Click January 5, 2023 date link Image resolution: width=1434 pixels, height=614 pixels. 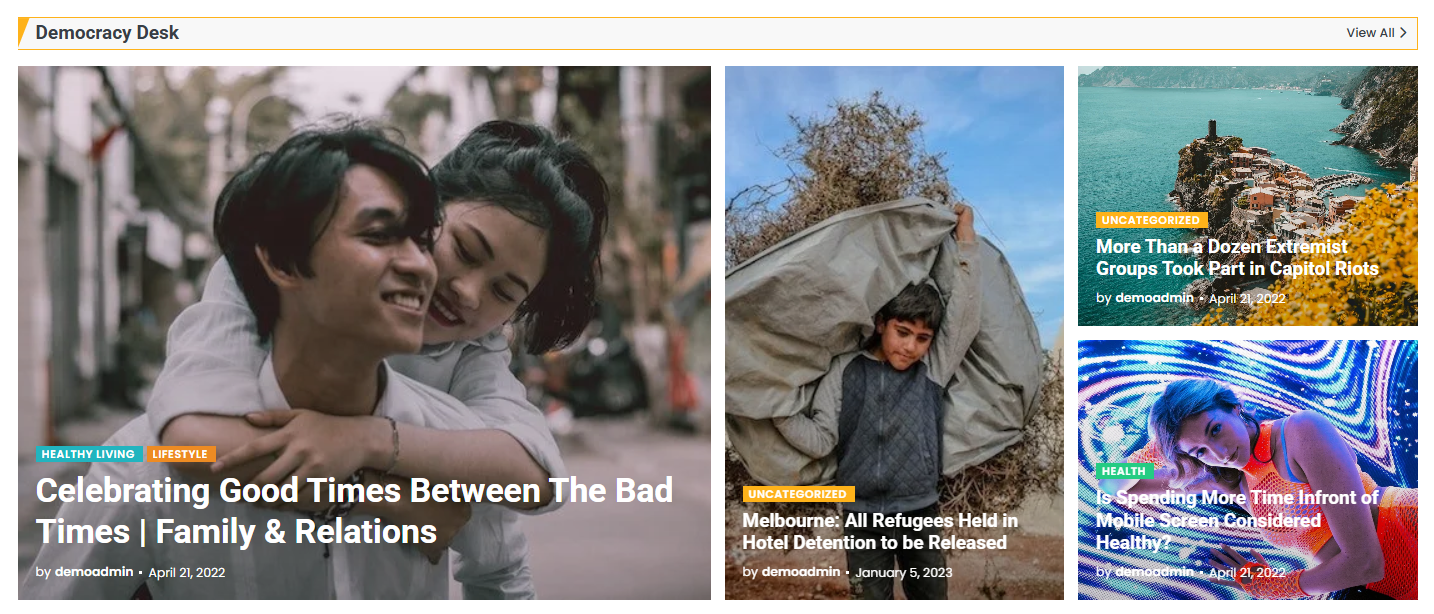click(904, 573)
